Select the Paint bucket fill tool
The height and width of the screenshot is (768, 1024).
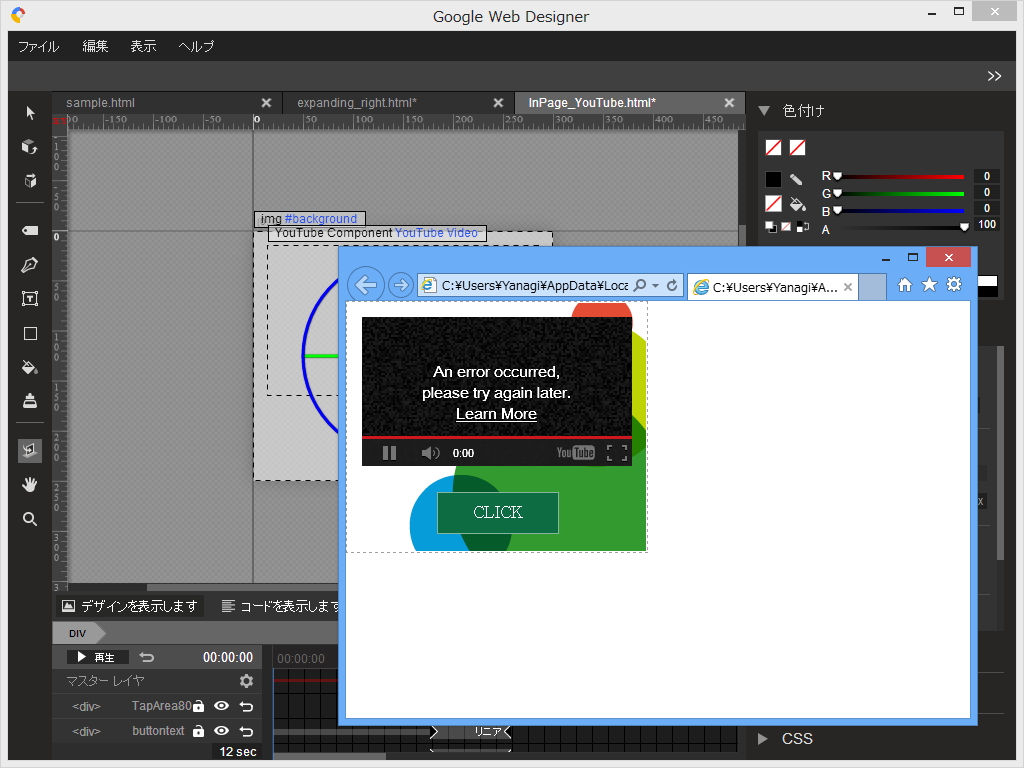pos(29,367)
